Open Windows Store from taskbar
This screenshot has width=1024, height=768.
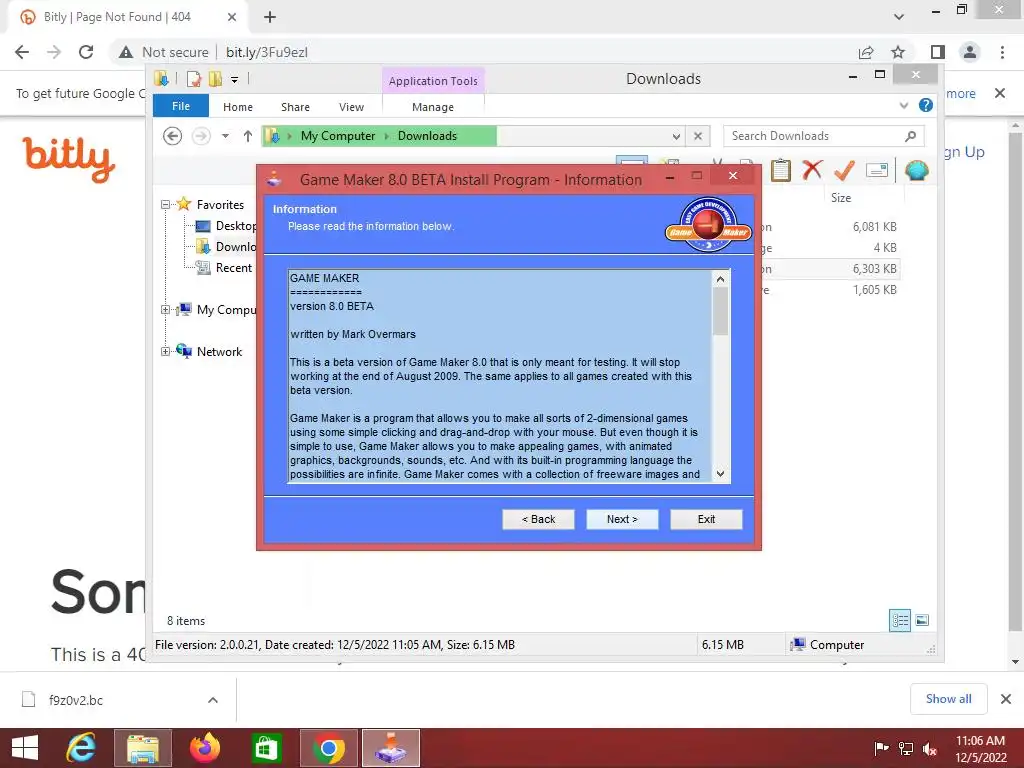266,748
